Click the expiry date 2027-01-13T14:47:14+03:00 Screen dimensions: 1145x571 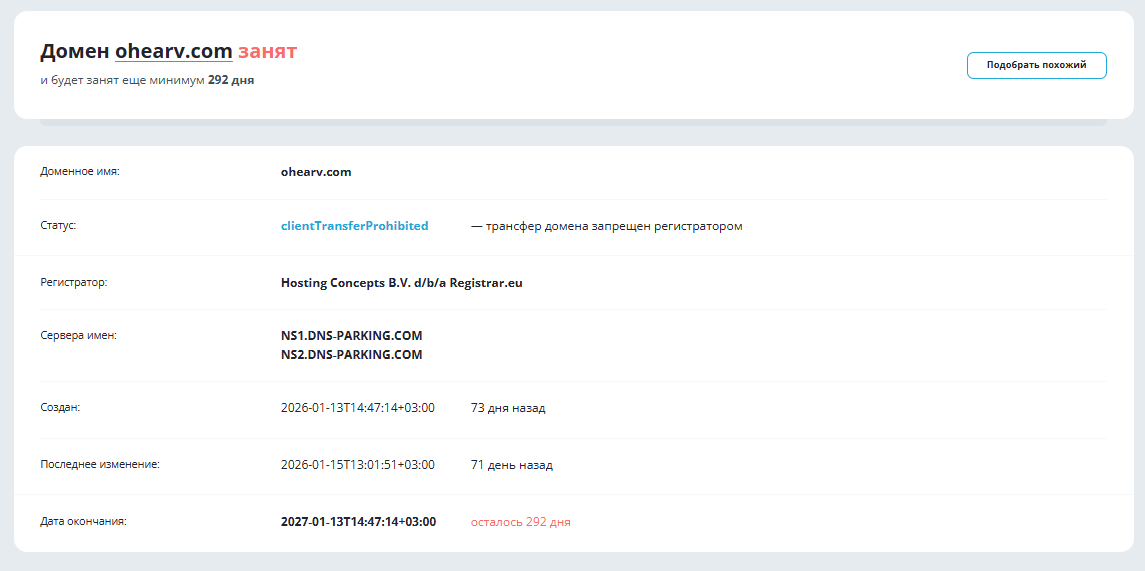coord(359,522)
